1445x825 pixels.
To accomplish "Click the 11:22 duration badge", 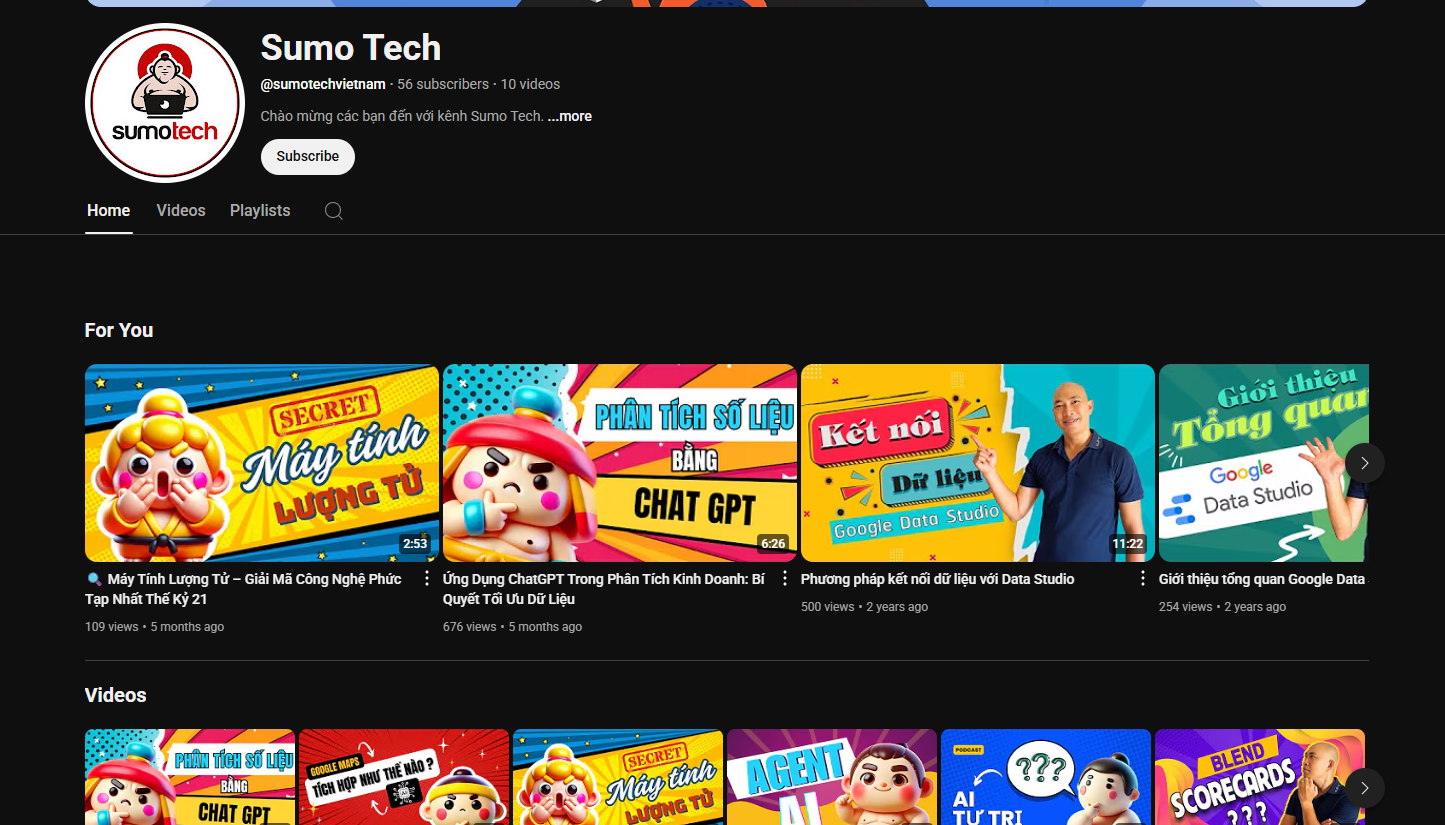I will [1127, 544].
